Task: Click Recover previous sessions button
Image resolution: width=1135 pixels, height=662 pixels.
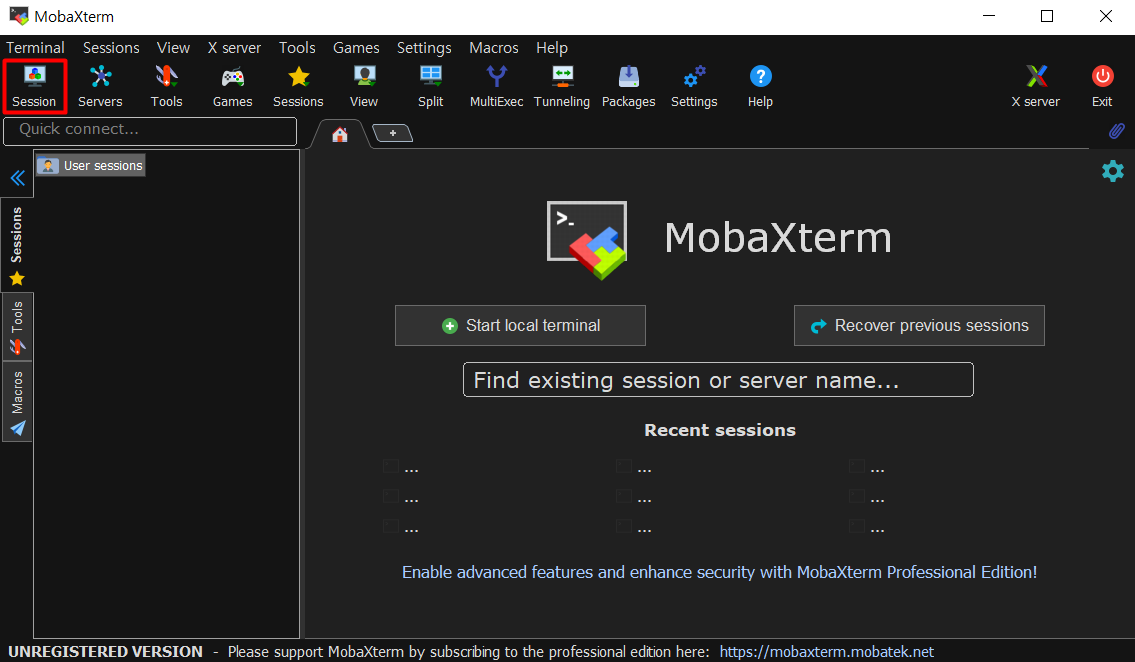Action: pyautogui.click(x=919, y=326)
